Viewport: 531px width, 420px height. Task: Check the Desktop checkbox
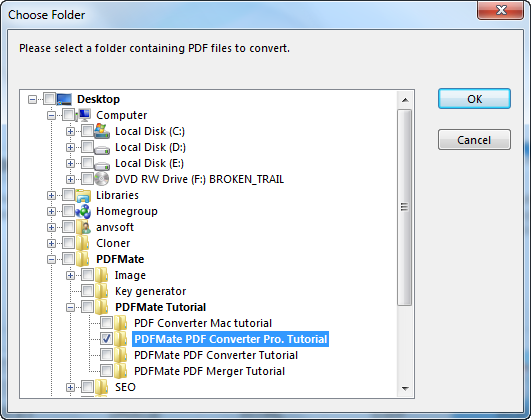[49, 99]
